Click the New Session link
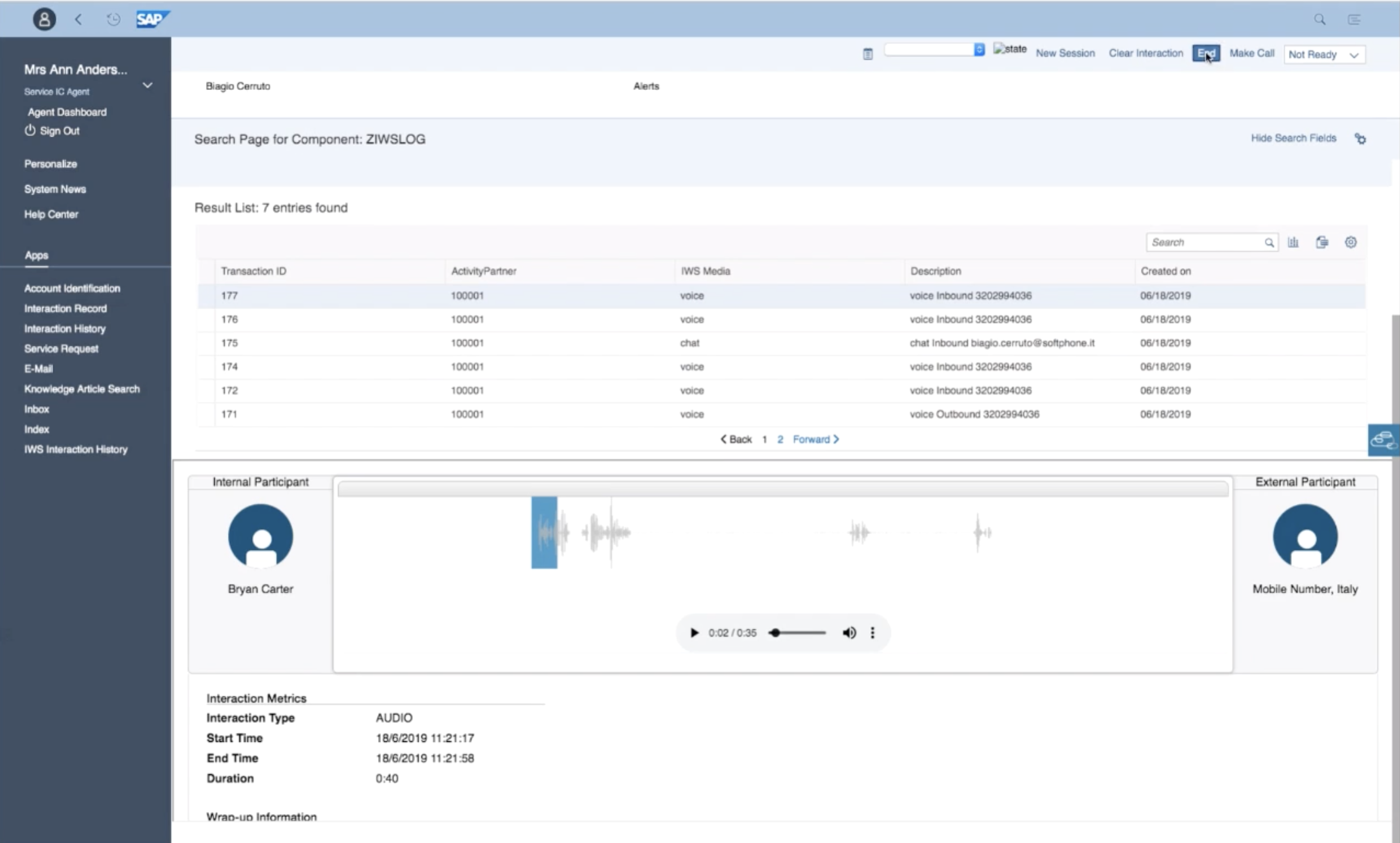 (1065, 53)
